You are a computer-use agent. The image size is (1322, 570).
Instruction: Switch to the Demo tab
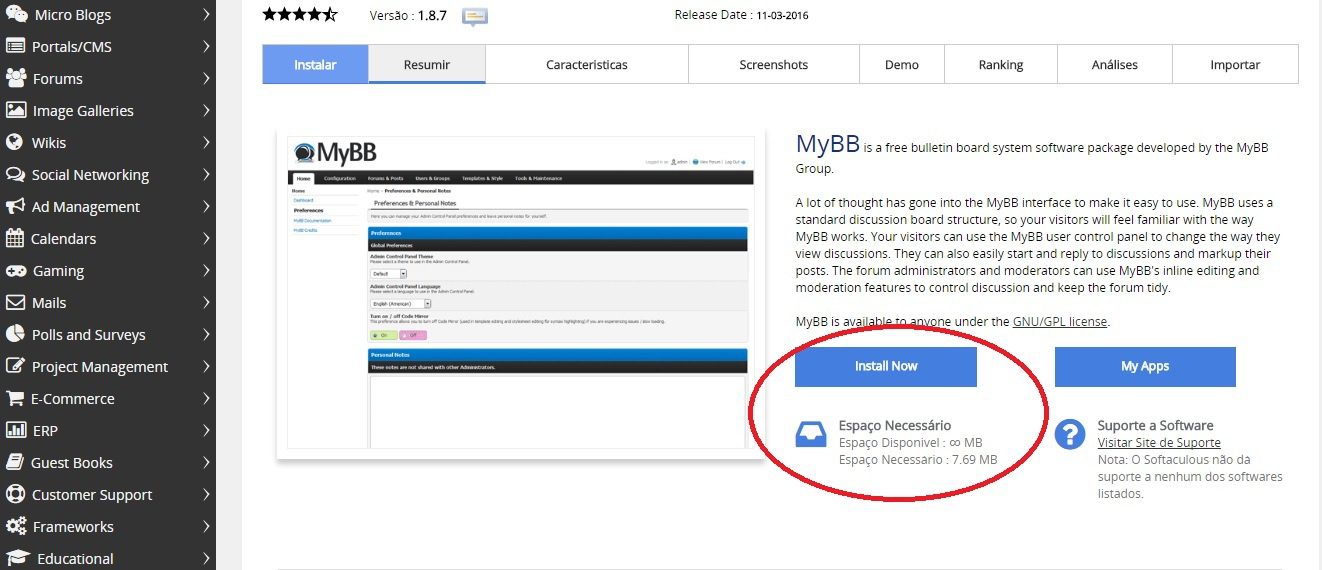click(x=902, y=64)
